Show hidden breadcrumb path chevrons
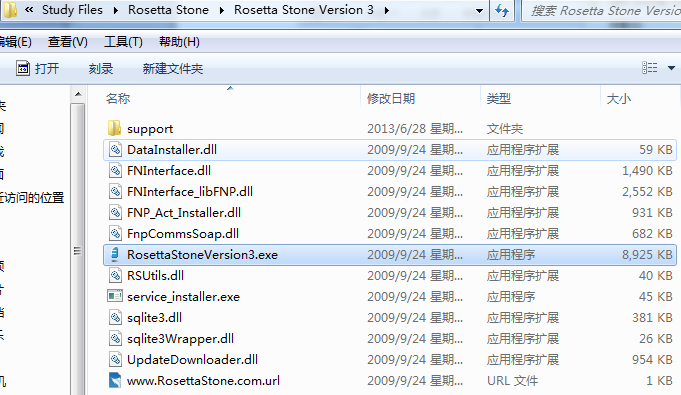 pyautogui.click(x=29, y=10)
